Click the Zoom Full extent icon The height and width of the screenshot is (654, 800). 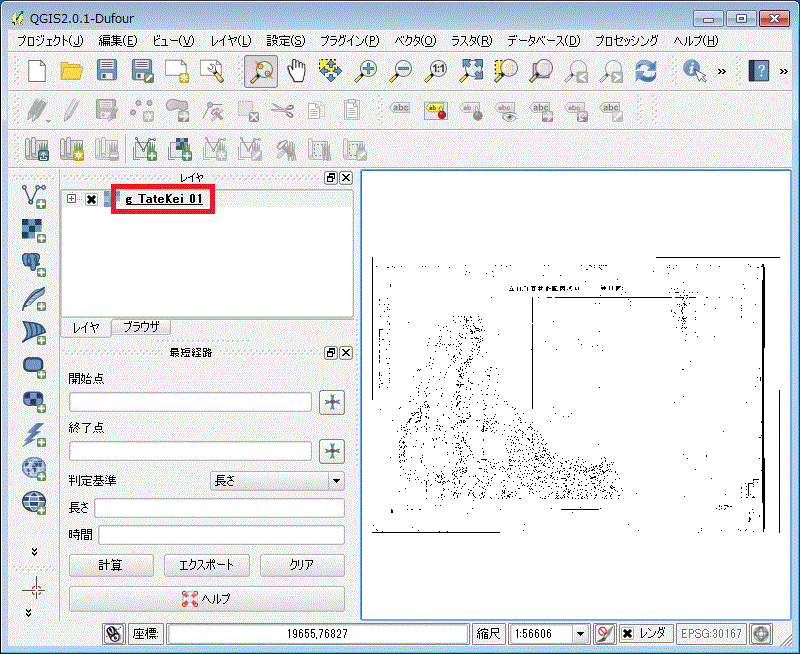472,71
